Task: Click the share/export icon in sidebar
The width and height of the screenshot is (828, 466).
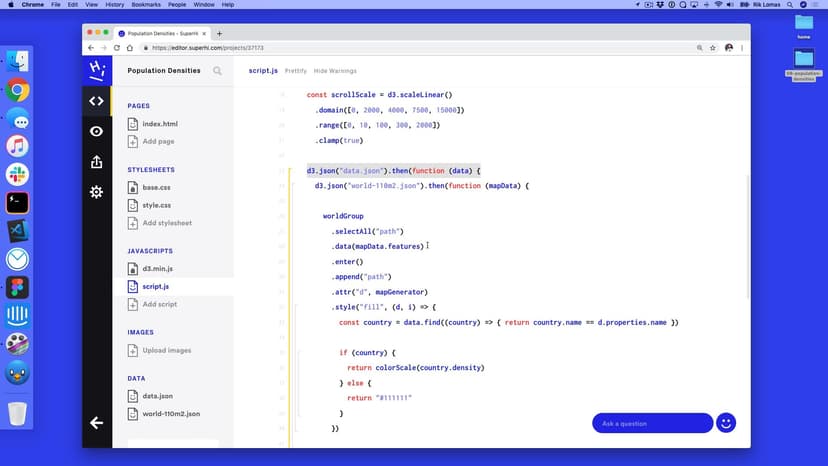Action: [x=96, y=161]
